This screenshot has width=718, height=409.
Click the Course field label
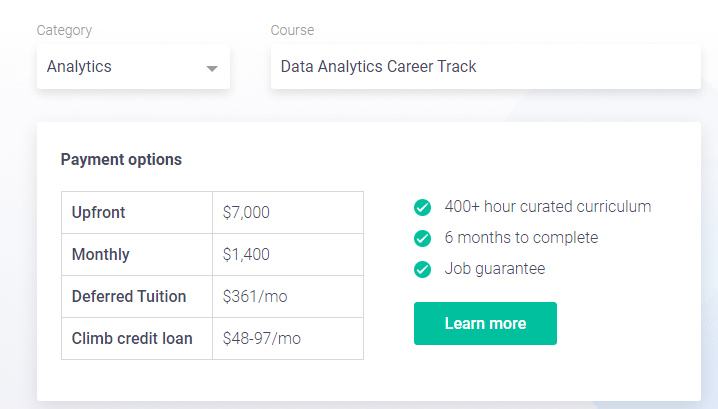pos(292,30)
